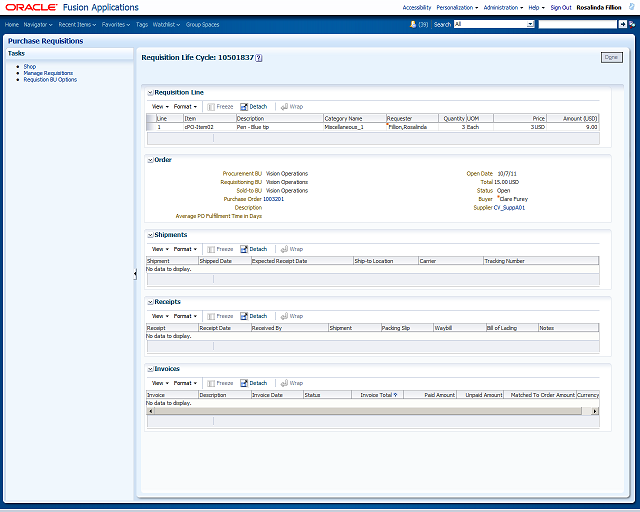Click Detach icon in Invoices toolbar
Screen dimensions: 640x512
coord(244,383)
